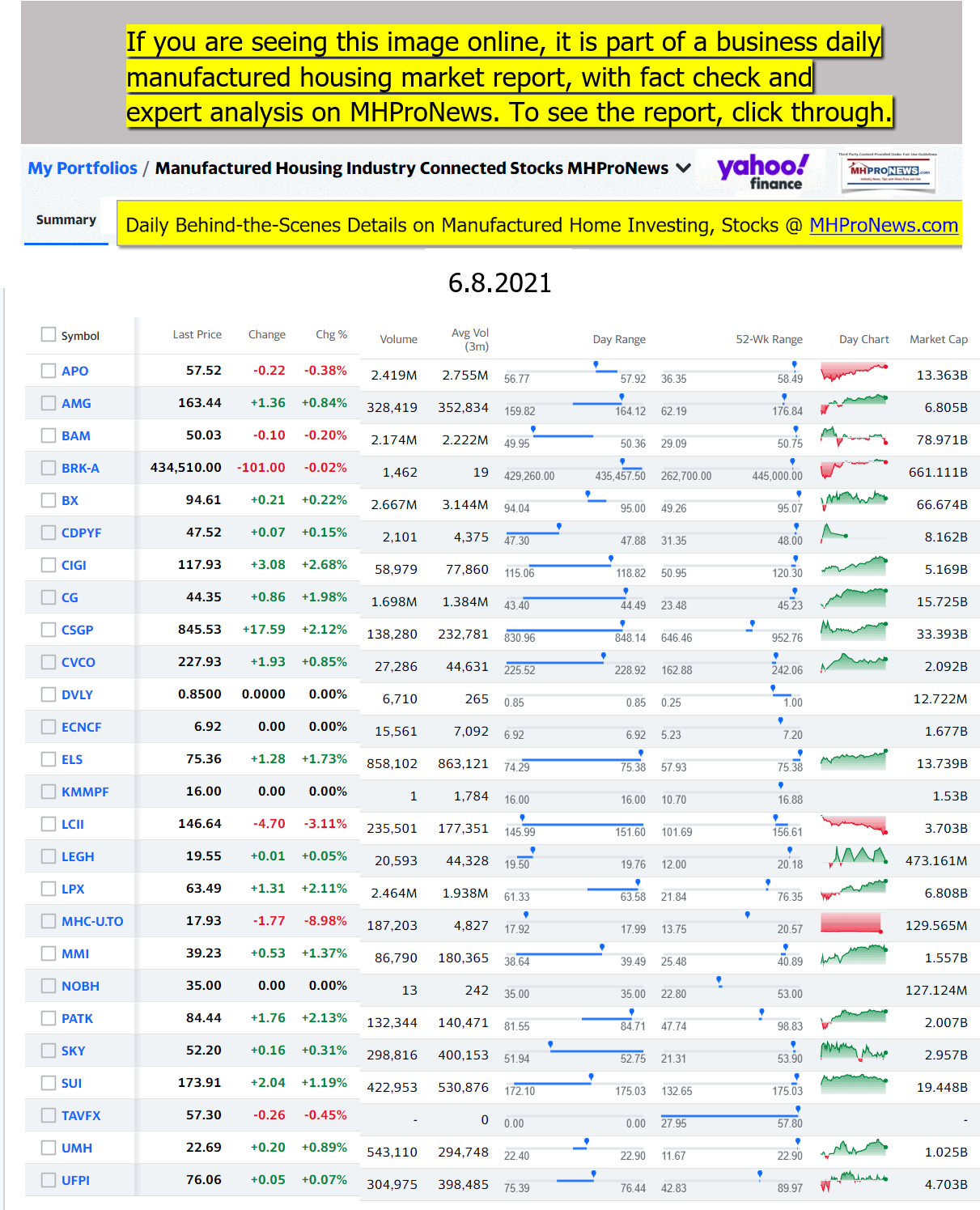
Task: Open the APO day chart sparkline
Action: tap(854, 372)
